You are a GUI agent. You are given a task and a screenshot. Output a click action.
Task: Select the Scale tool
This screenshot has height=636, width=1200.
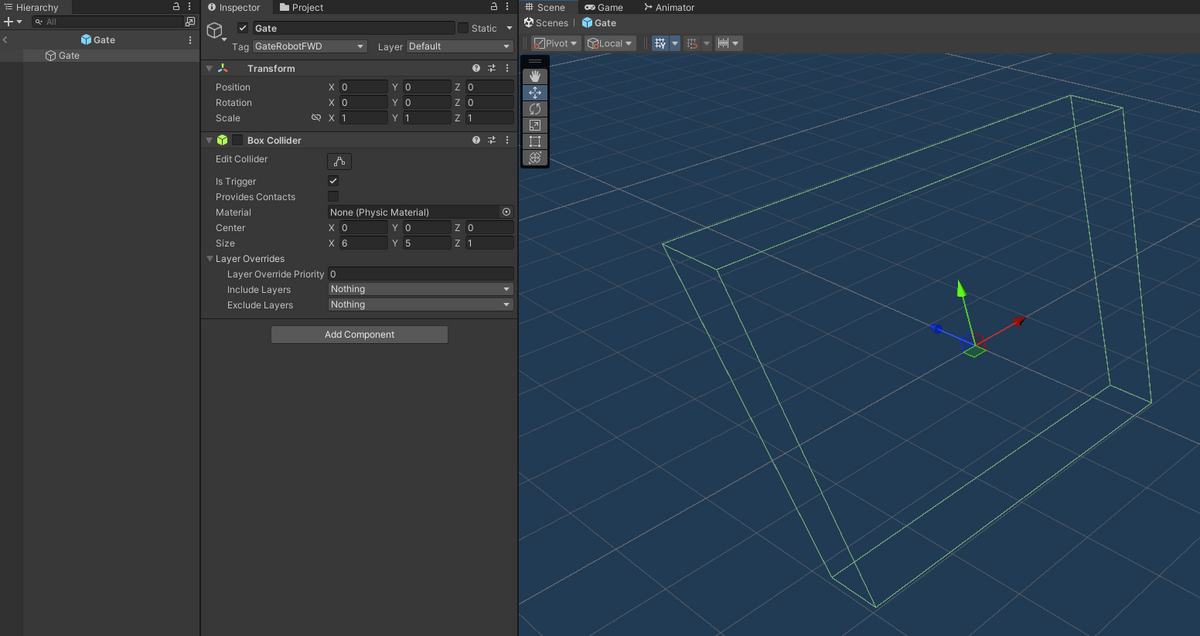[535, 125]
